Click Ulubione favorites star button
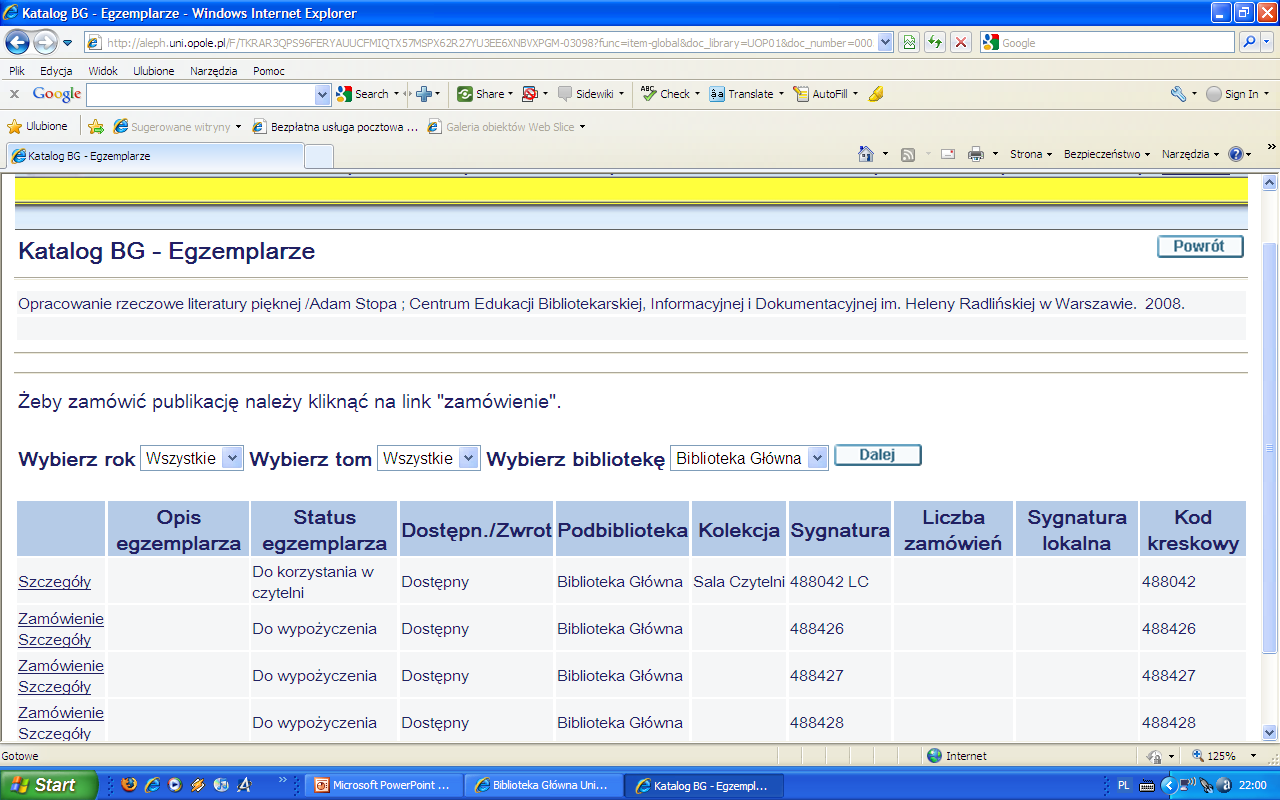The image size is (1280, 800). [37, 126]
